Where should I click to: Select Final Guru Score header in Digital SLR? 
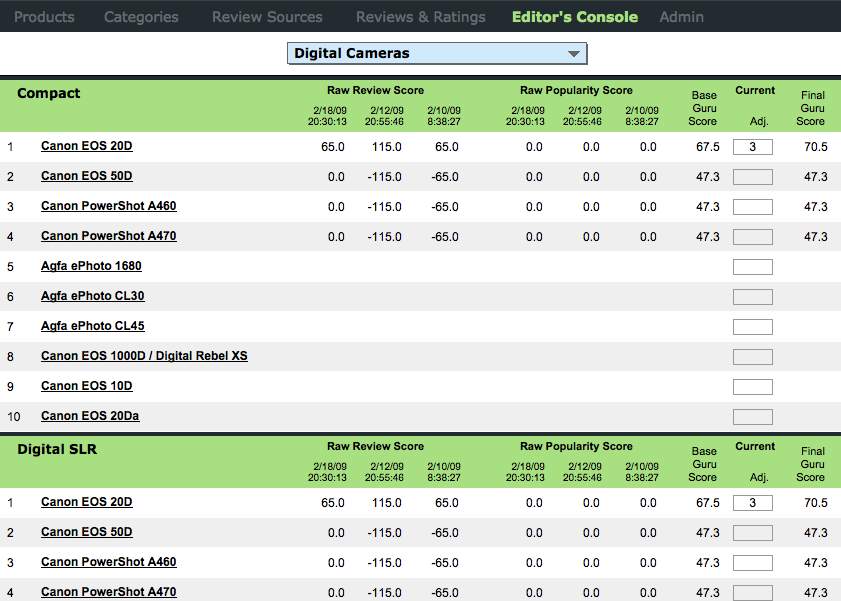[x=811, y=464]
